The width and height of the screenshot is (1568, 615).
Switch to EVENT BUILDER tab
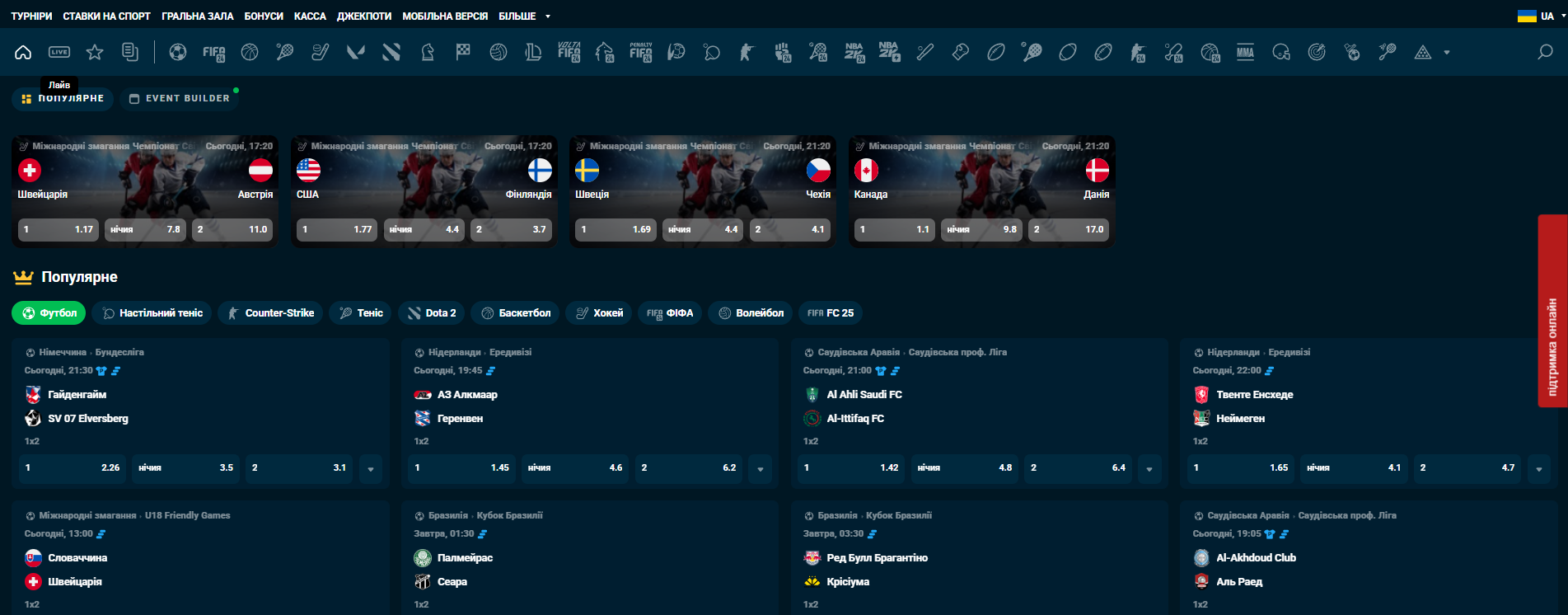(180, 98)
